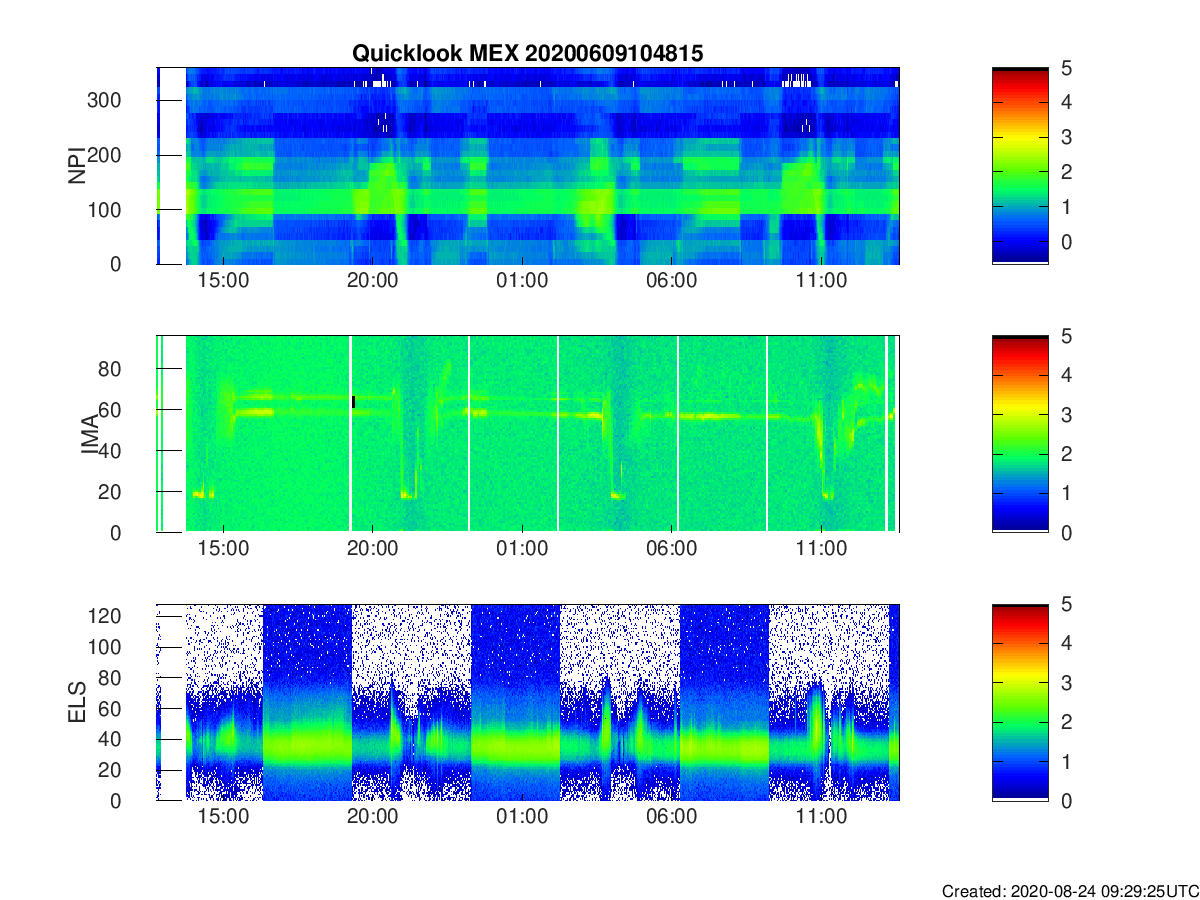
Task: Click the 06:00 tick under the IMA panel
Action: coord(671,549)
